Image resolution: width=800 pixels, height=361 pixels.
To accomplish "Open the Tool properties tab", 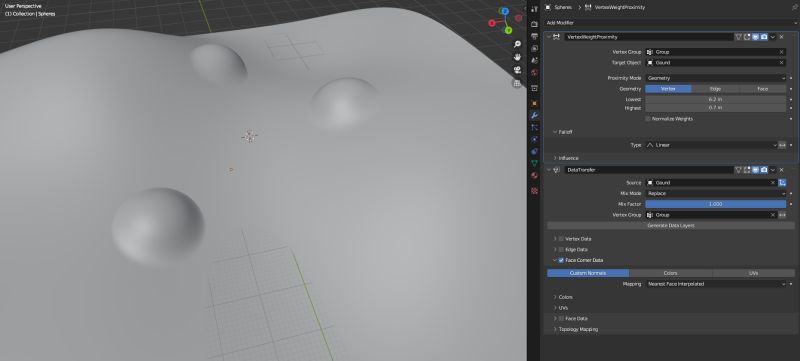I will 534,9.
